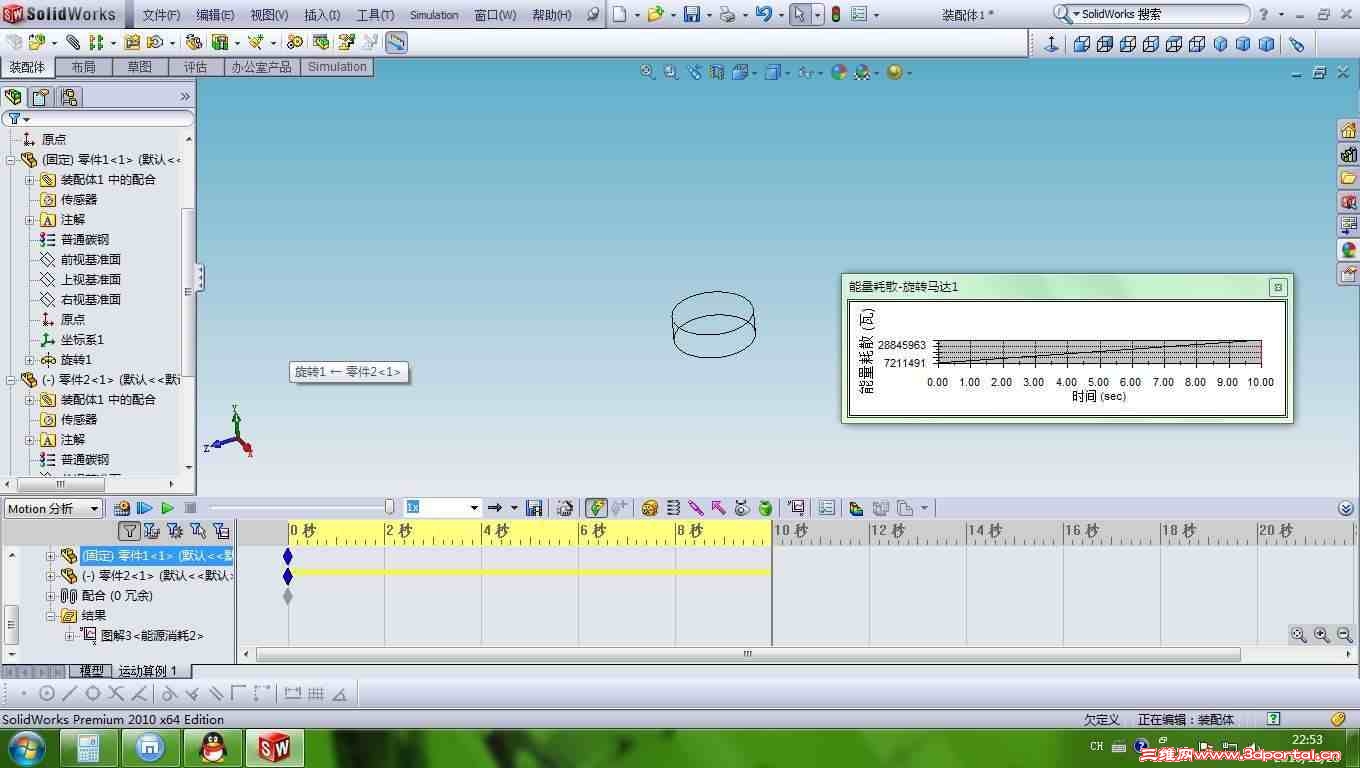
Task: Click the Rebuild traffic light icon
Action: point(836,14)
